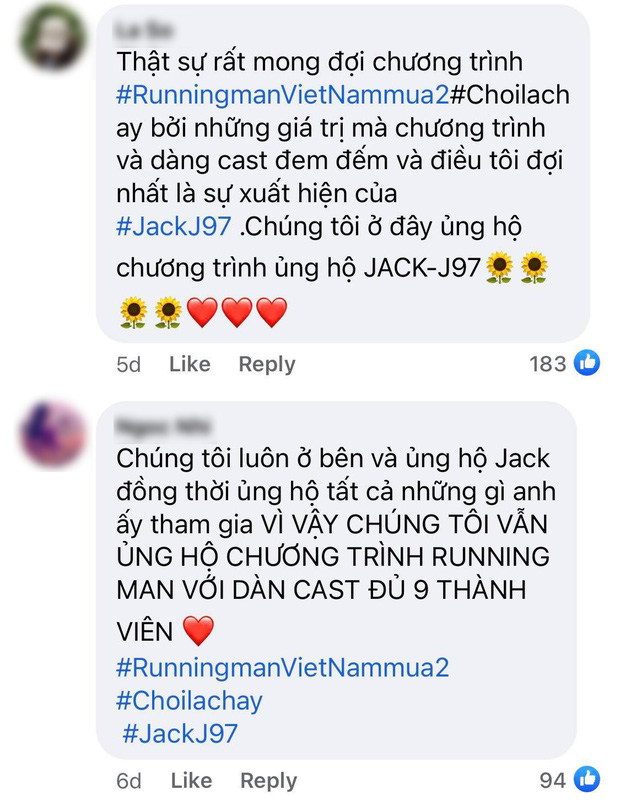Viewport: 620px width, 806px height.
Task: Open #JackJ97 hashtag in first comment
Action: [x=174, y=227]
